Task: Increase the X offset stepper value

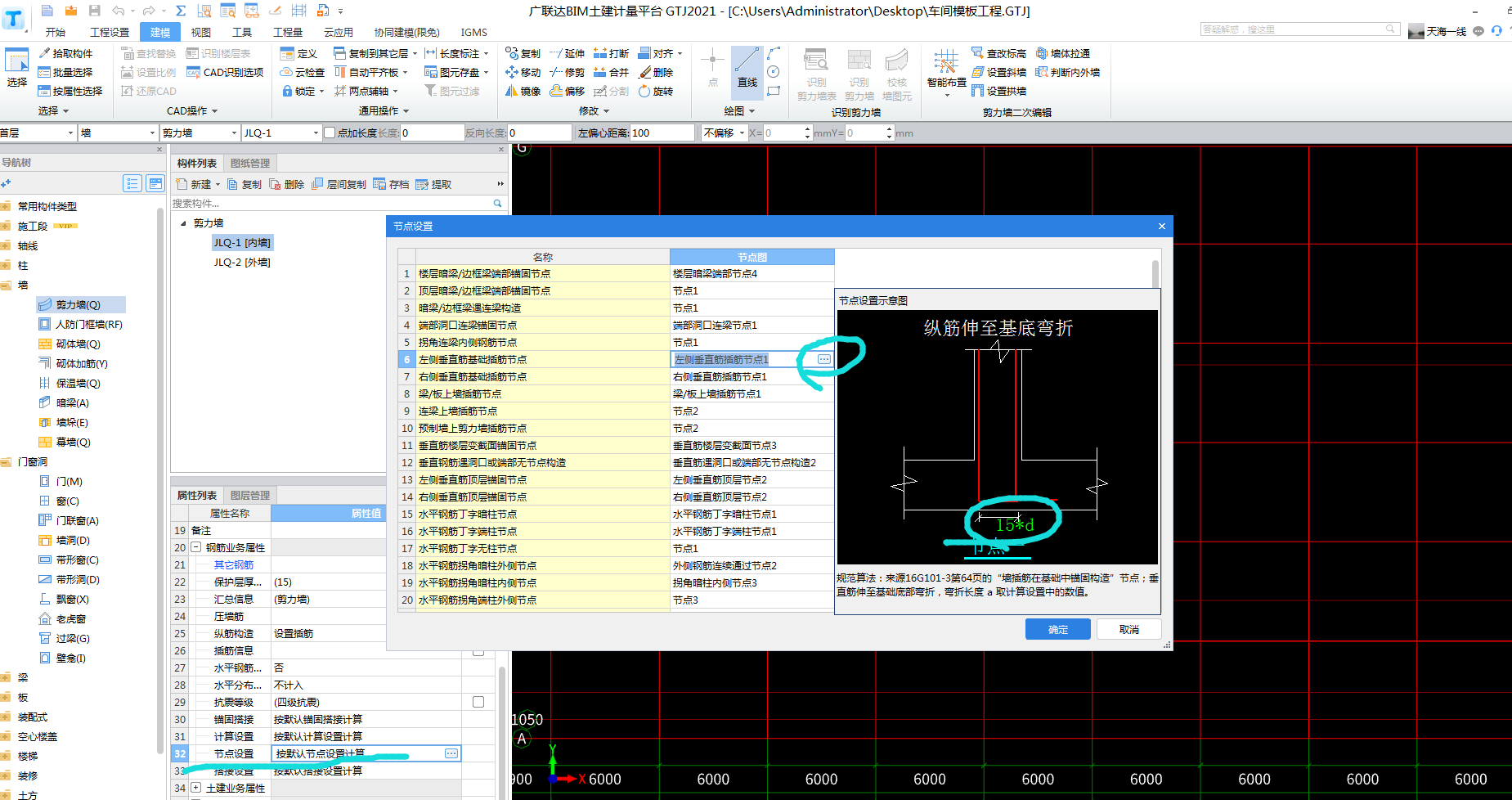Action: [807, 129]
